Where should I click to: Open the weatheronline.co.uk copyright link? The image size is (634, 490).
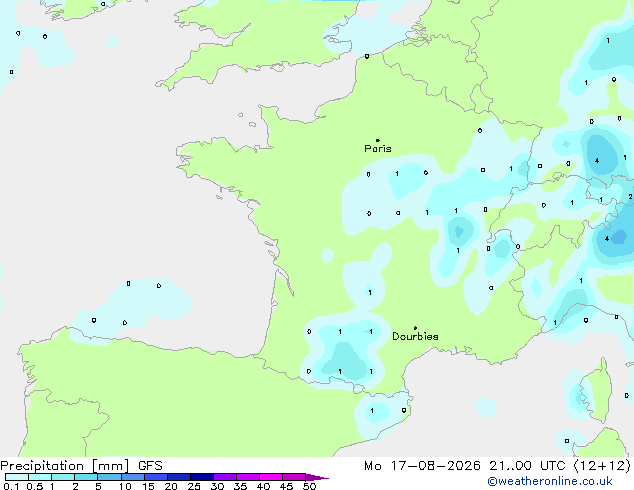click(550, 481)
